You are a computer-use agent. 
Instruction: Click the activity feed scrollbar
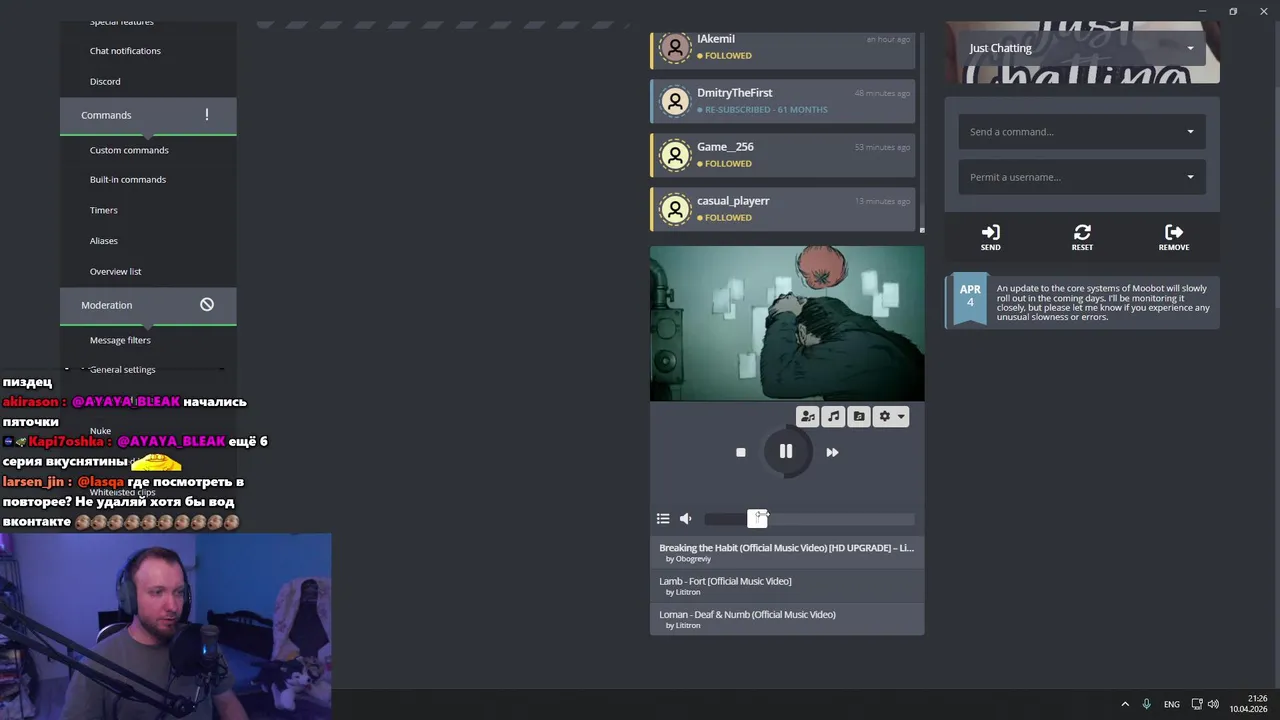pos(922,130)
